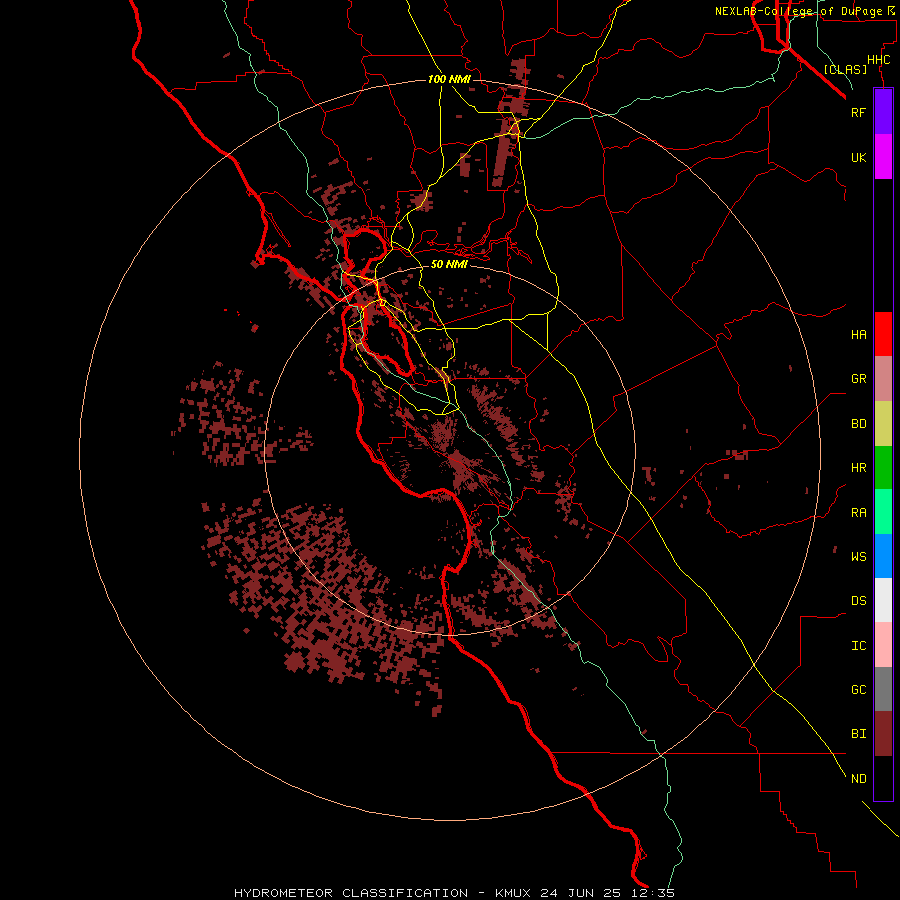Viewport: 900px width, 900px height.
Task: Click the blue WS legend color swatch
Action: click(883, 556)
